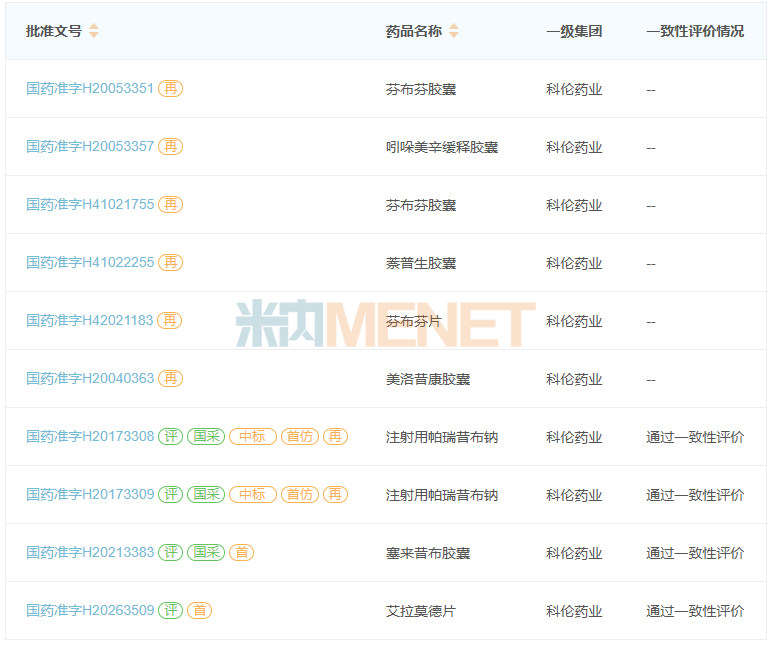Open approval number 国药准字H20053351
Screen dimensions: 772x645
[x=90, y=89]
